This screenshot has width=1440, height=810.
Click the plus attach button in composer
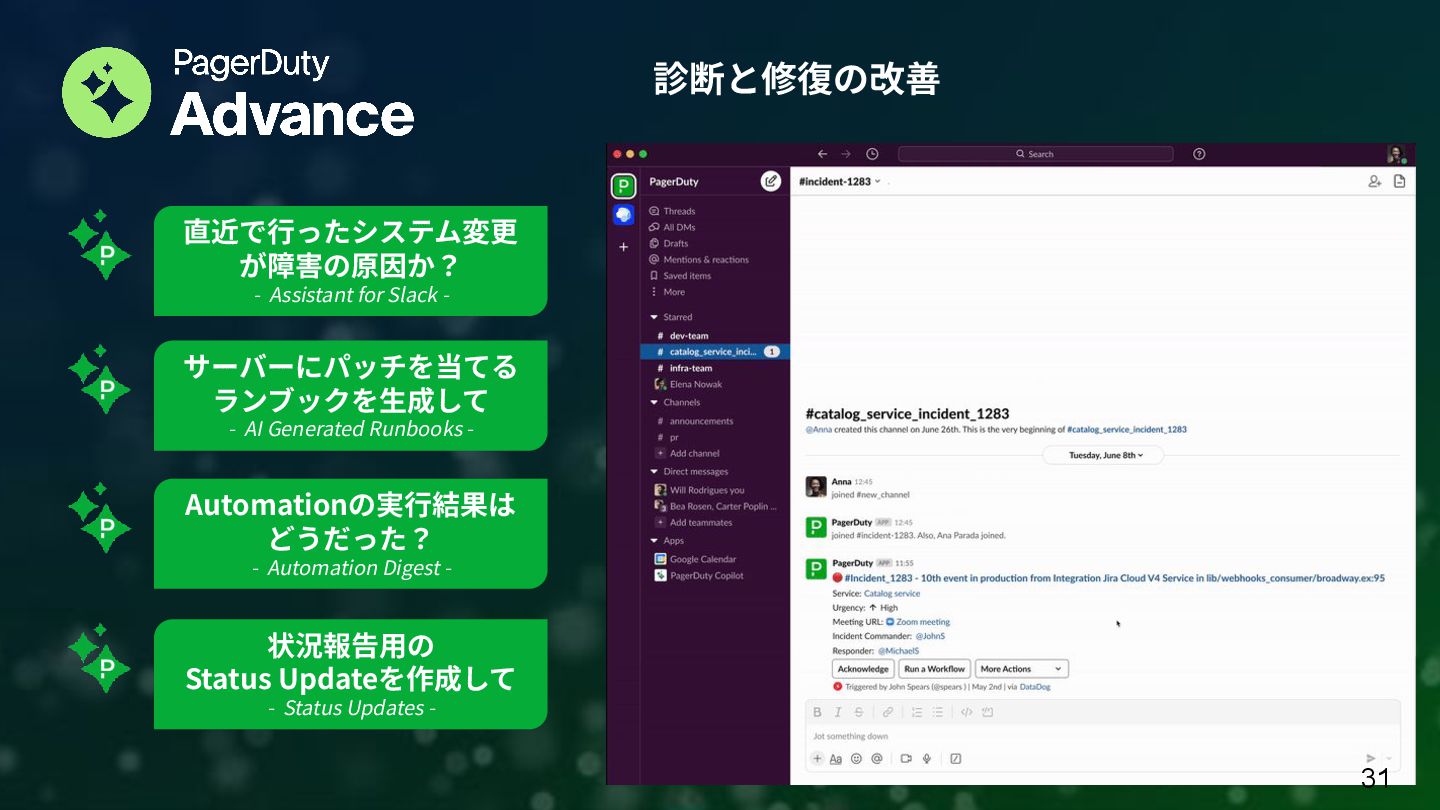point(817,759)
